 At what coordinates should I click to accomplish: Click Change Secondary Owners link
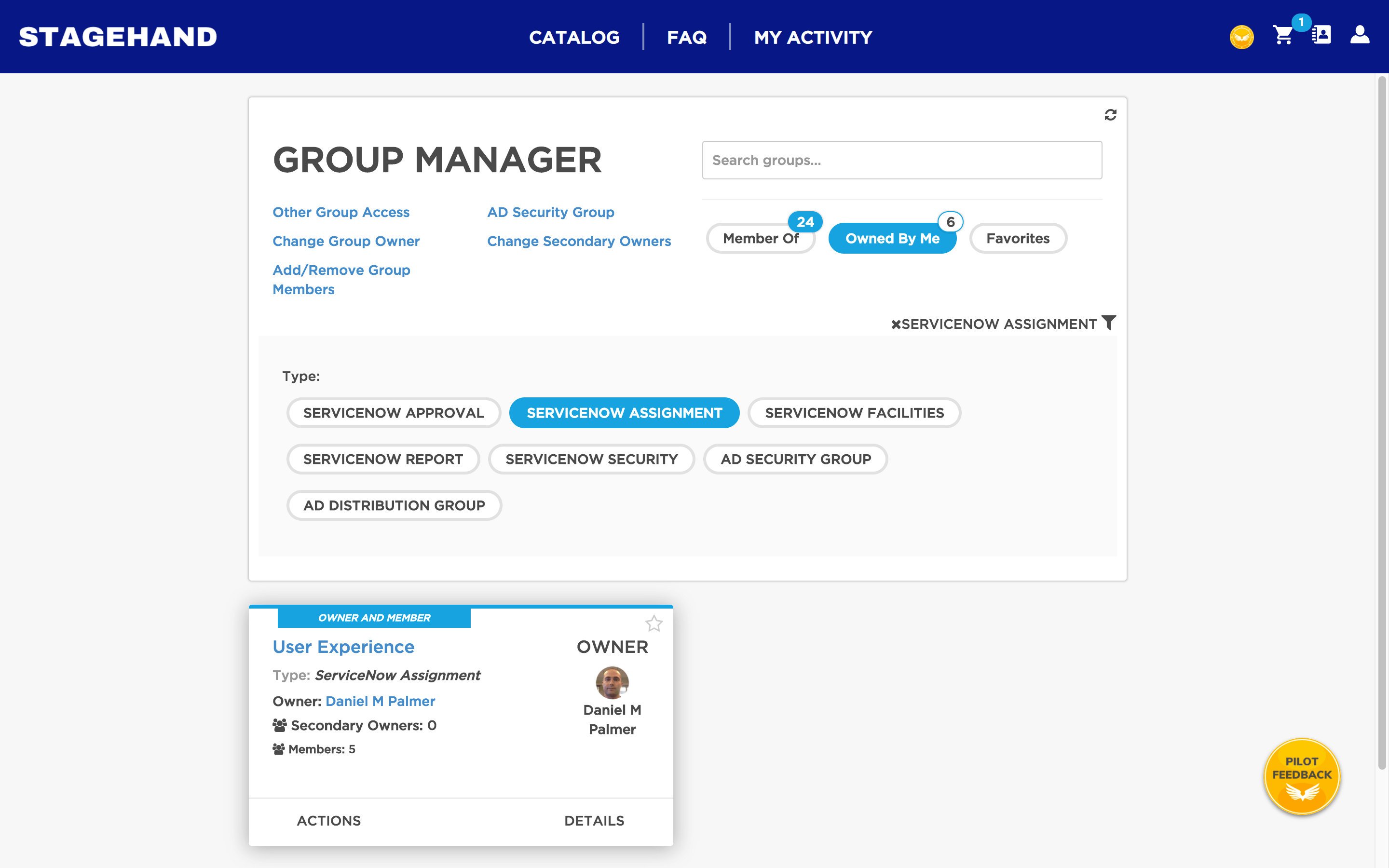click(x=579, y=241)
